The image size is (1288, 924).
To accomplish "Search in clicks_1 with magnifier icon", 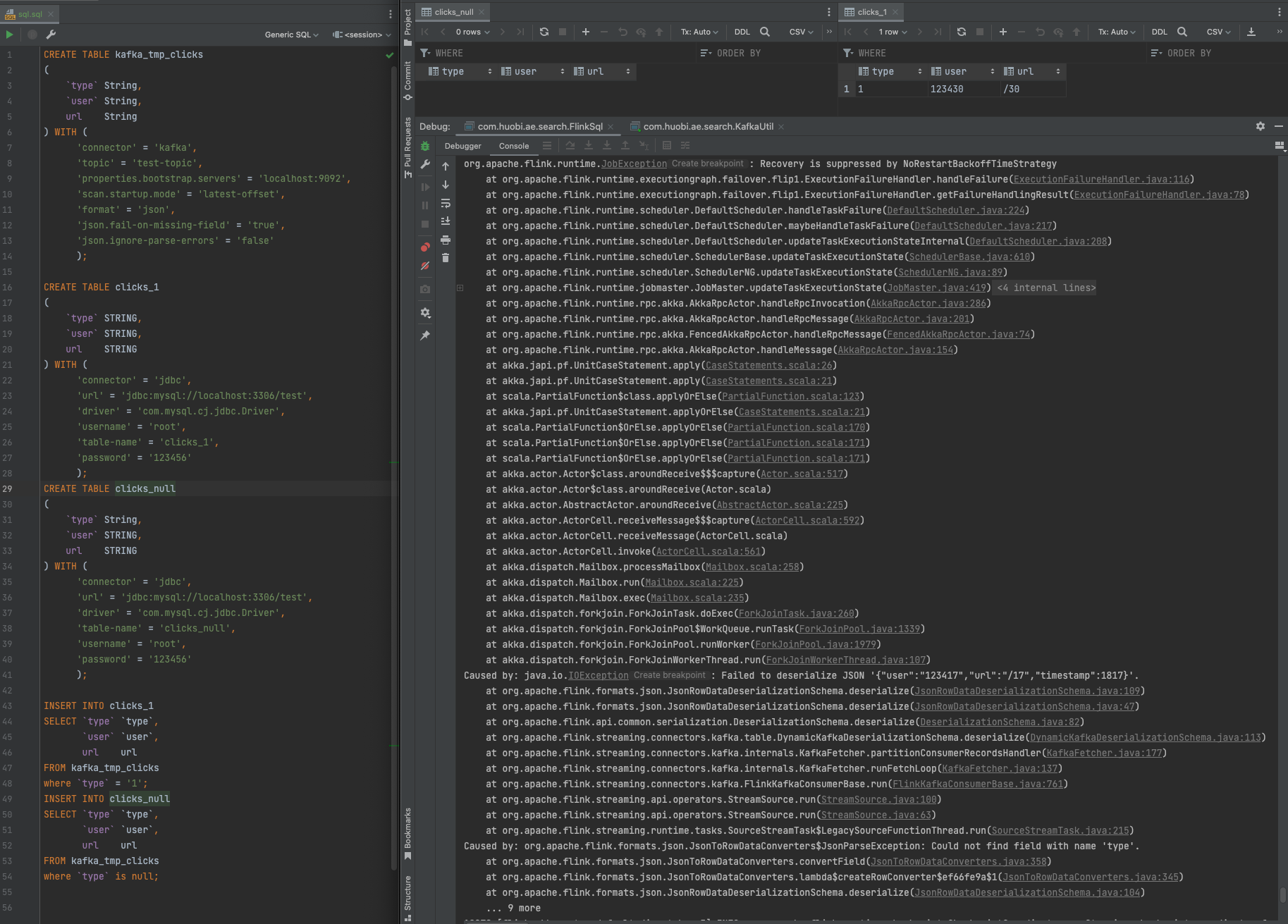I will [x=1182, y=32].
